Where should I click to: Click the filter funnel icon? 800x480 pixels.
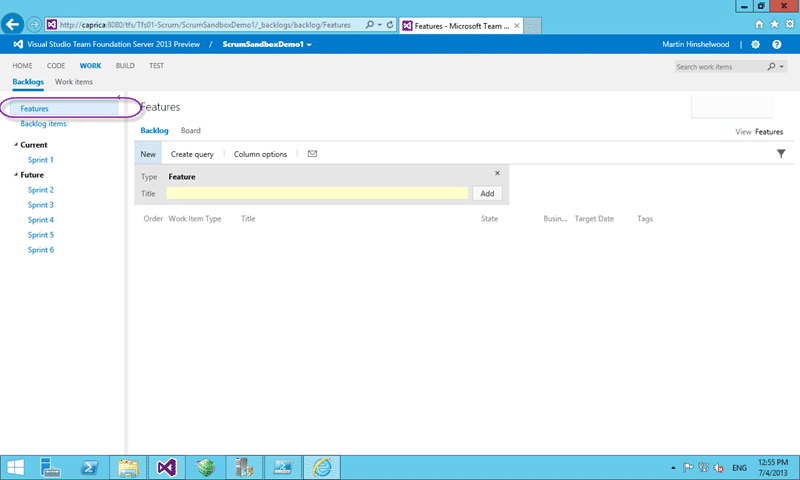click(x=781, y=154)
